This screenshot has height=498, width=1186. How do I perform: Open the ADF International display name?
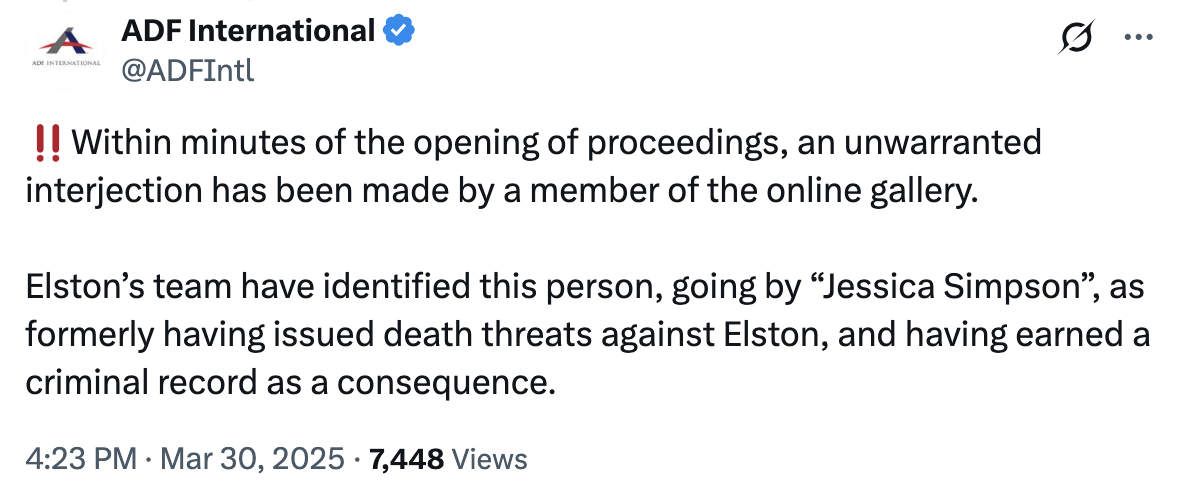point(248,31)
